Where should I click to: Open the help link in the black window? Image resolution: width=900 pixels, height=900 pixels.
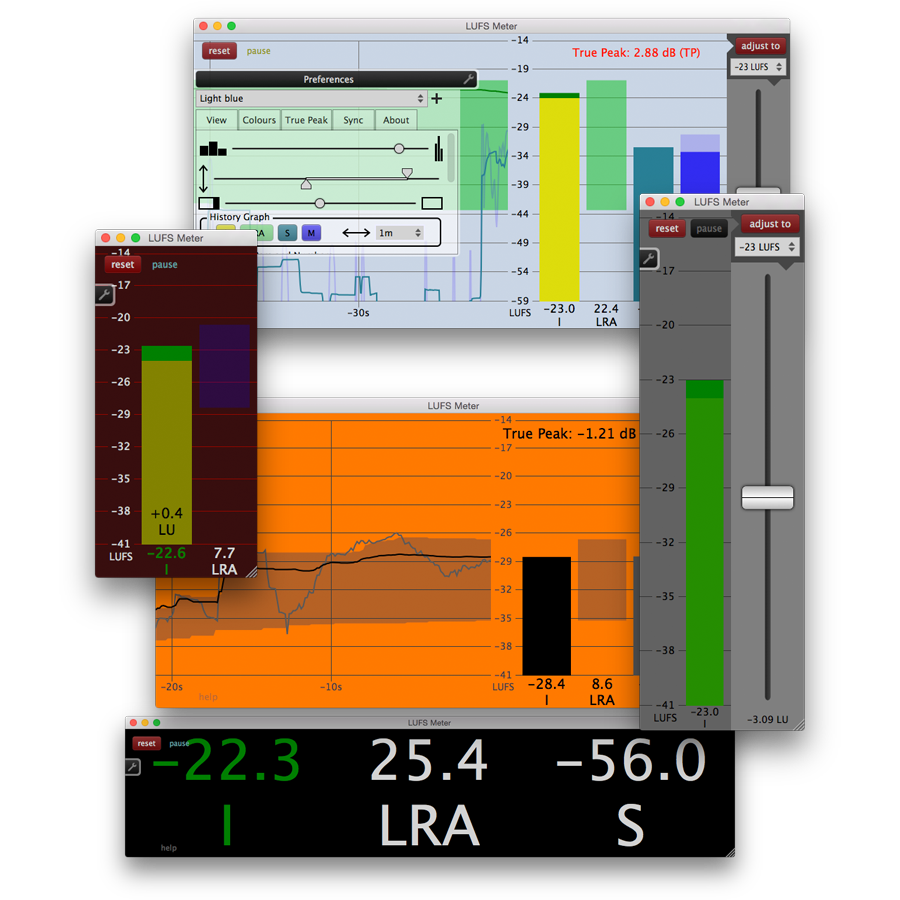169,848
